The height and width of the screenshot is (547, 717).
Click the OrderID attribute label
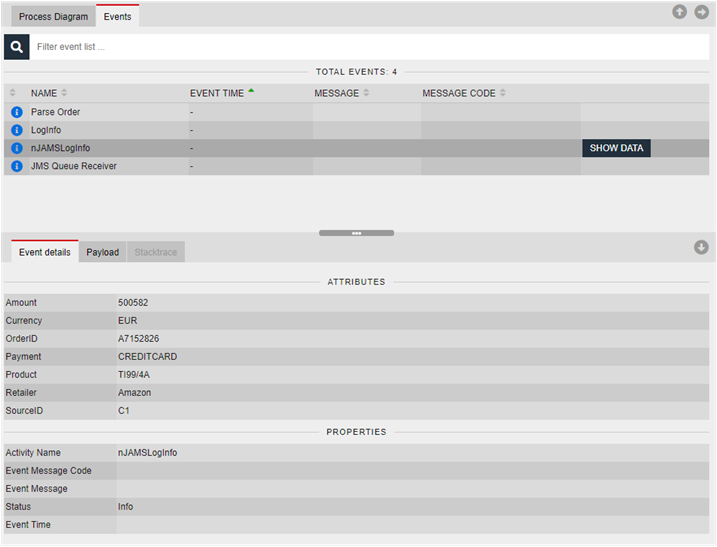[x=21, y=339]
